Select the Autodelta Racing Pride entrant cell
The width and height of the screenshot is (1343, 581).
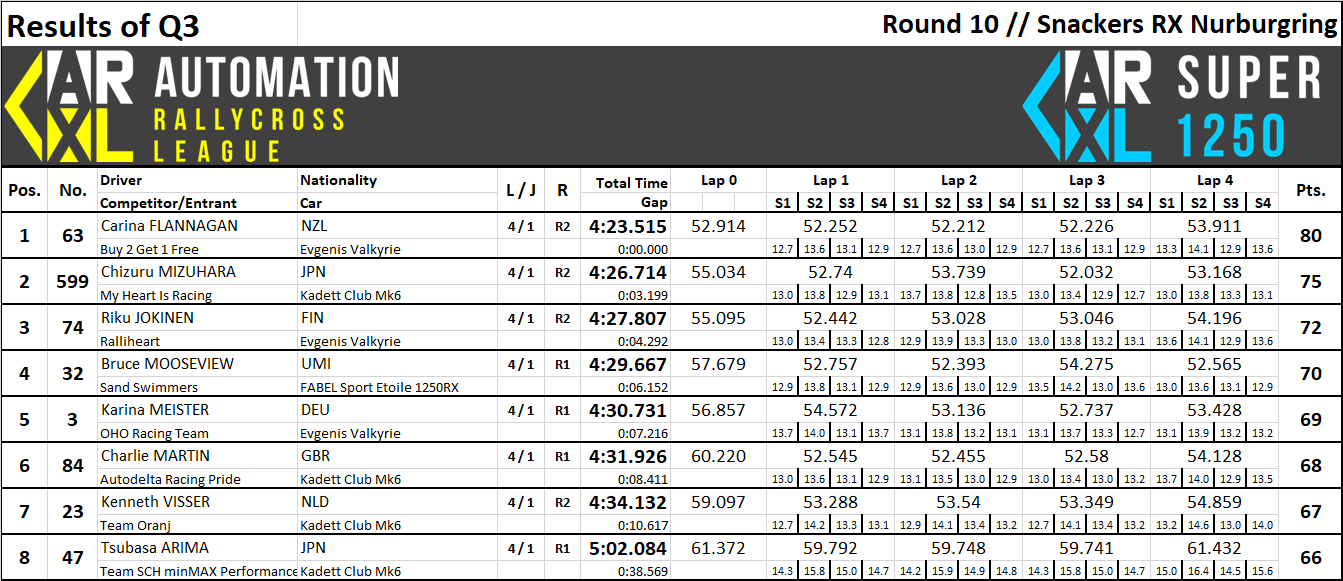pos(170,479)
